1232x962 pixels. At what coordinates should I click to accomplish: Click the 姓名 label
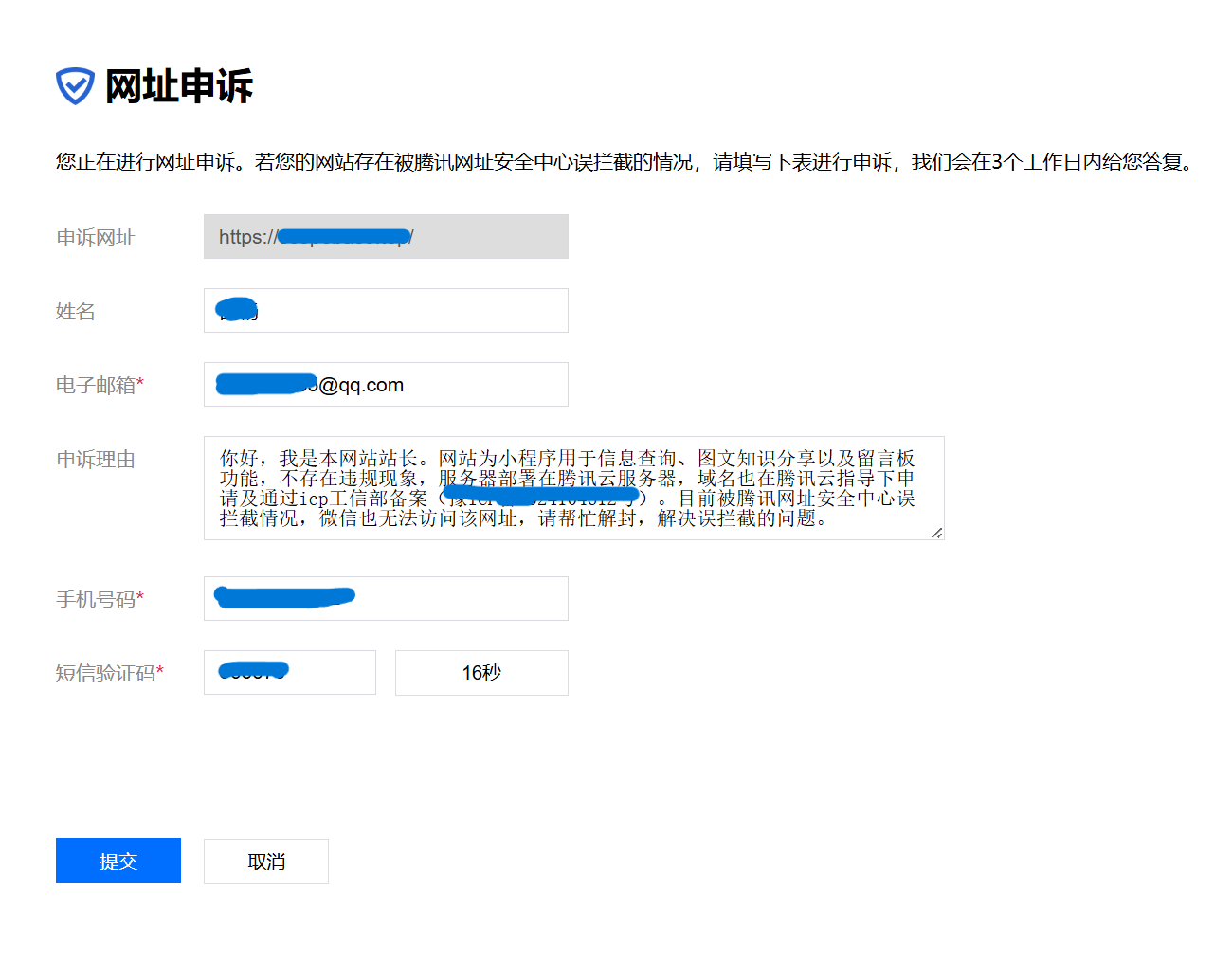76,312
